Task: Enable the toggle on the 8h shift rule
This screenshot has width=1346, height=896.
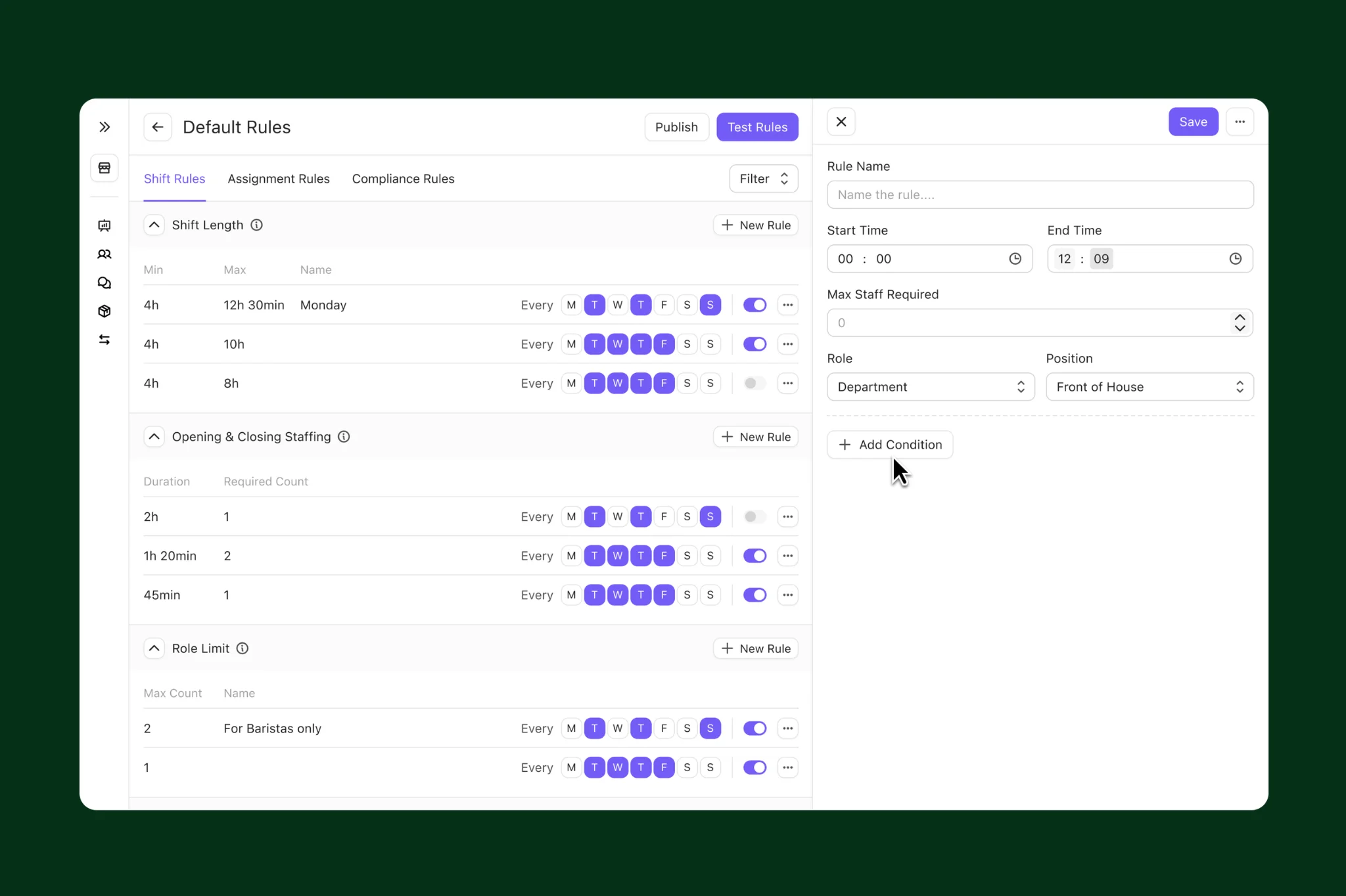Action: 754,383
